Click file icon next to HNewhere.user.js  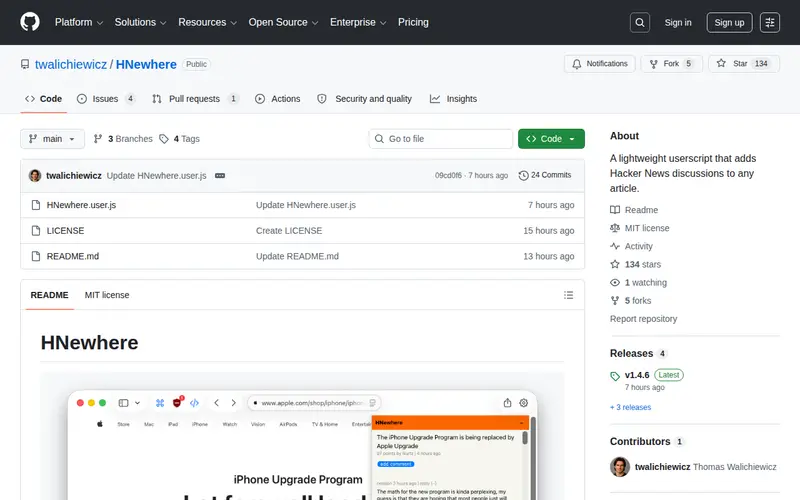coord(36,205)
